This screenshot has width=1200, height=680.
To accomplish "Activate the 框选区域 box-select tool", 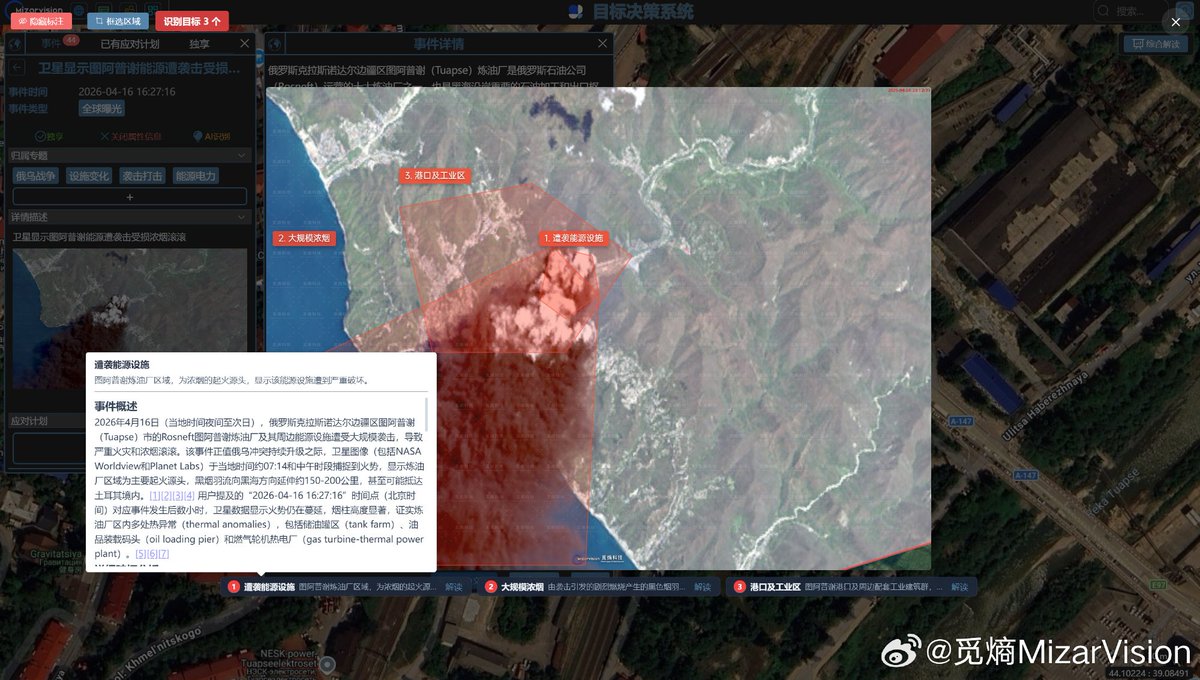I will [118, 20].
